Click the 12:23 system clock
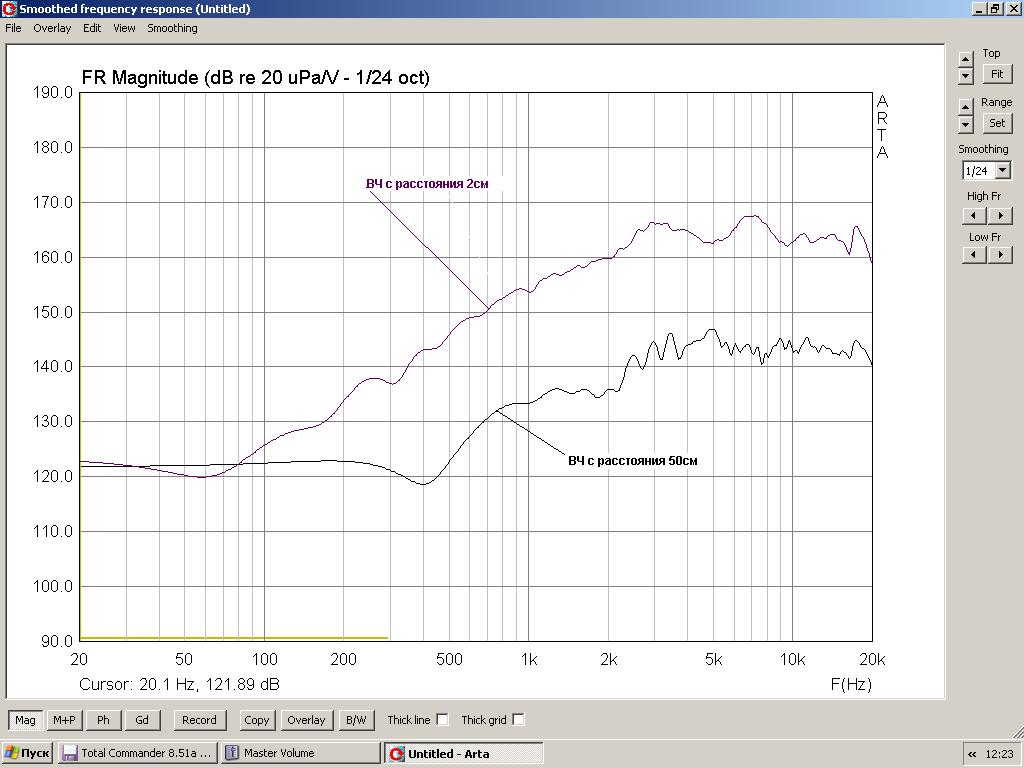The height and width of the screenshot is (768, 1024). [999, 754]
